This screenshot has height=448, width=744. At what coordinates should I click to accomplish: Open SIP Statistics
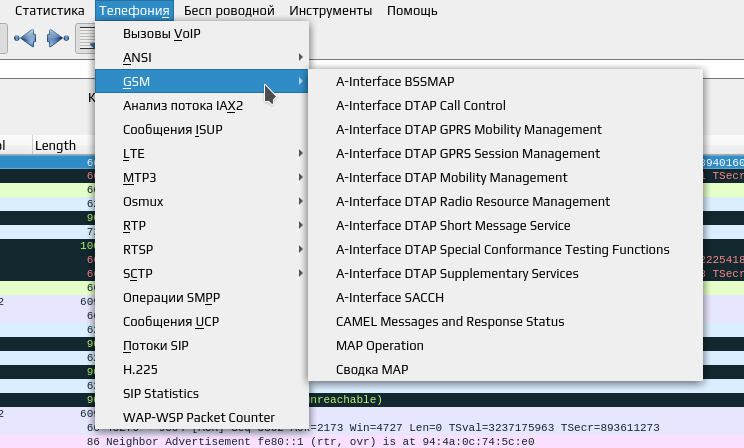click(x=202, y=393)
